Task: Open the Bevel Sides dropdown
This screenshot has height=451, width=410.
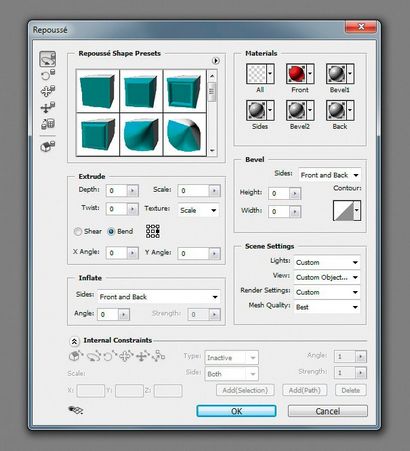Action: [329, 175]
